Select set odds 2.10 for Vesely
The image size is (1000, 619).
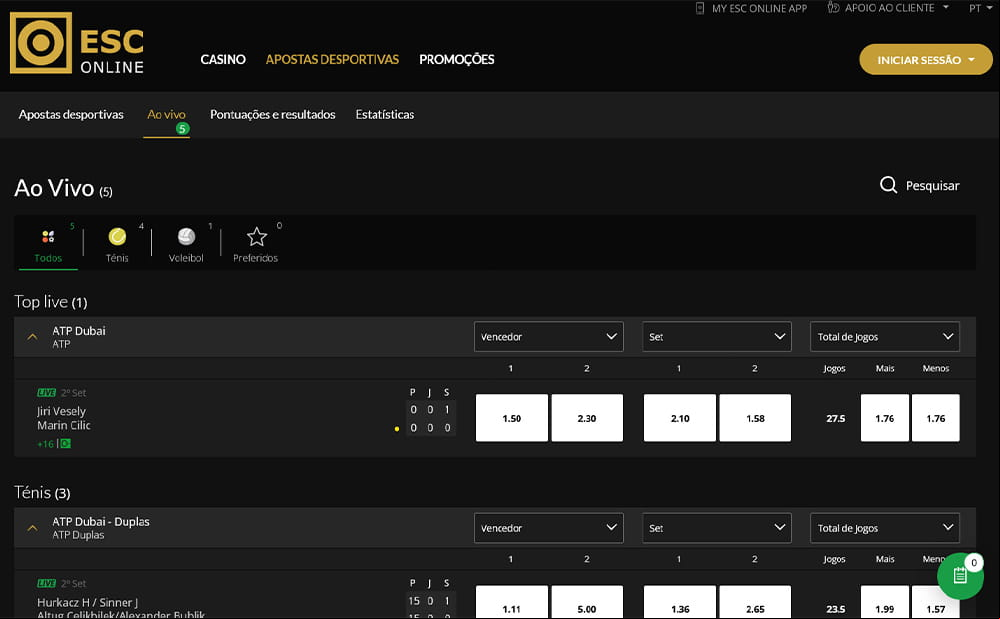[x=680, y=418]
